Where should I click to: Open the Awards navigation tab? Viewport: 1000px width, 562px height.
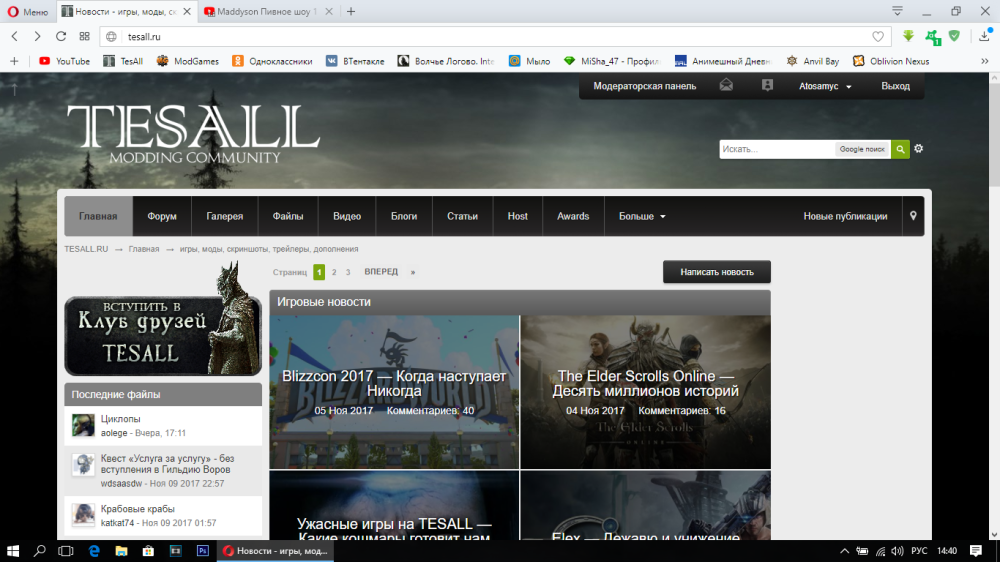pyautogui.click(x=573, y=216)
